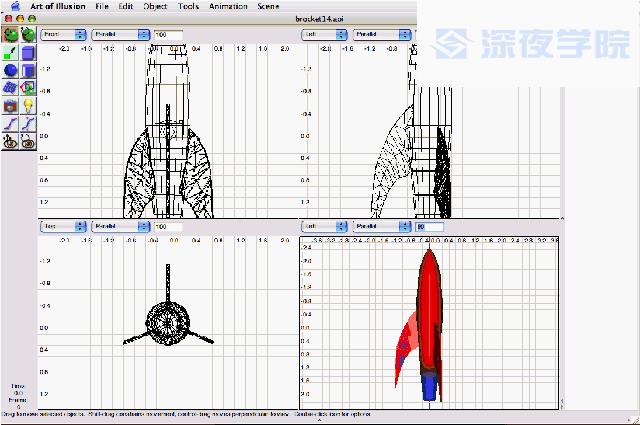640x425 pixels.
Task: Select the Rotate object tool
Action: point(28,35)
